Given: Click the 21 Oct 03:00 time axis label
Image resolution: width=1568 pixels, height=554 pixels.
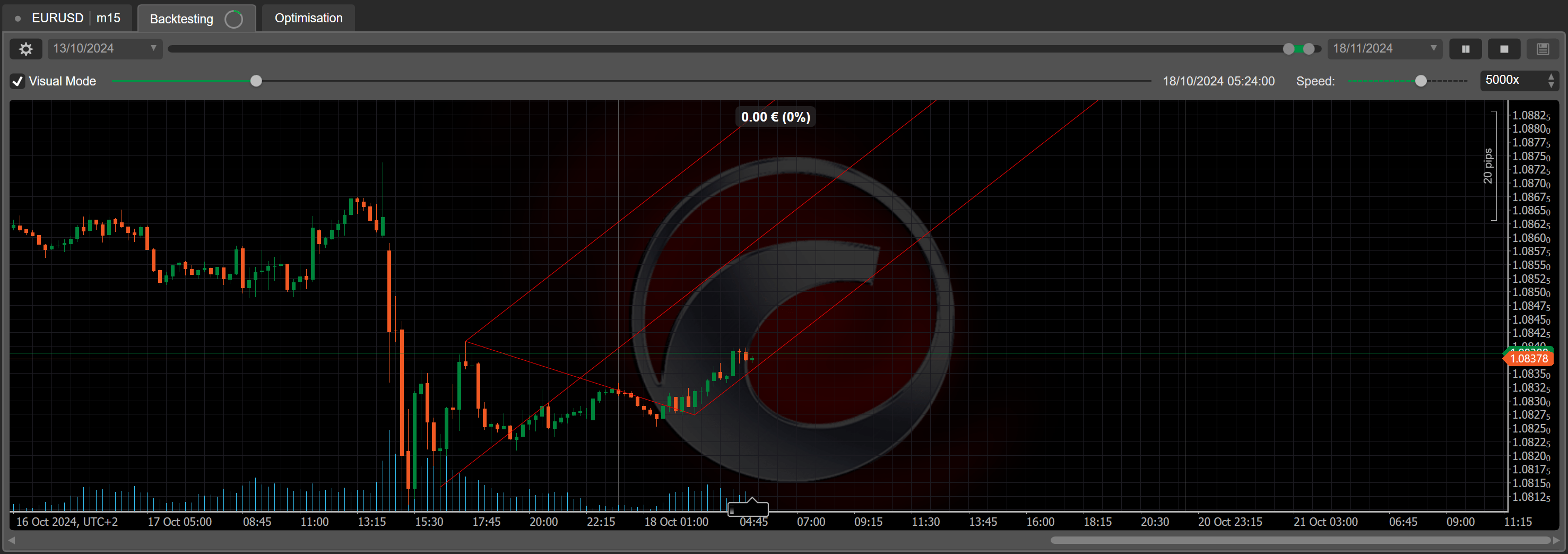Looking at the screenshot, I should (x=1325, y=522).
